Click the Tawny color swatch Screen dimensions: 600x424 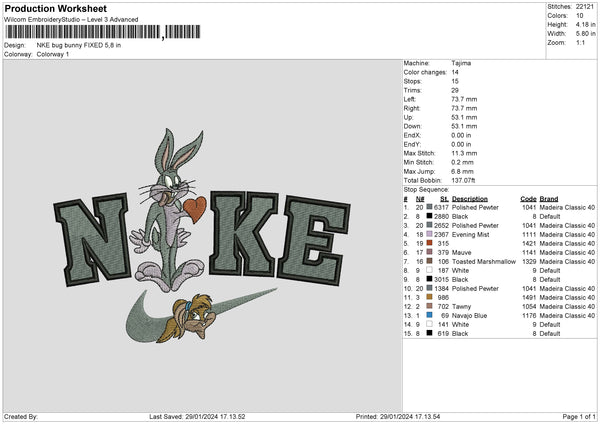(x=429, y=306)
